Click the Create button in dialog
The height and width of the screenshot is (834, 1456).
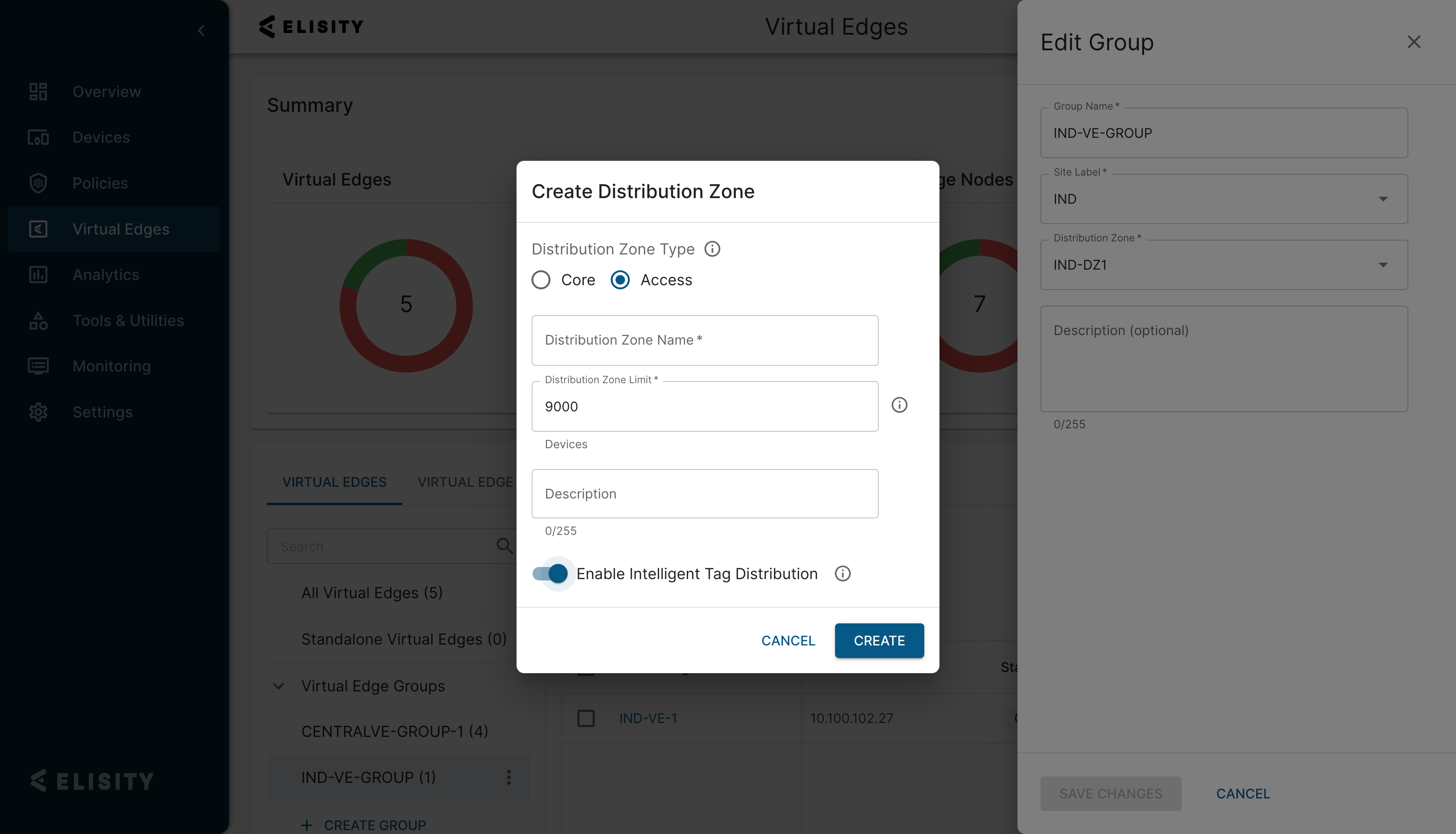coord(879,640)
